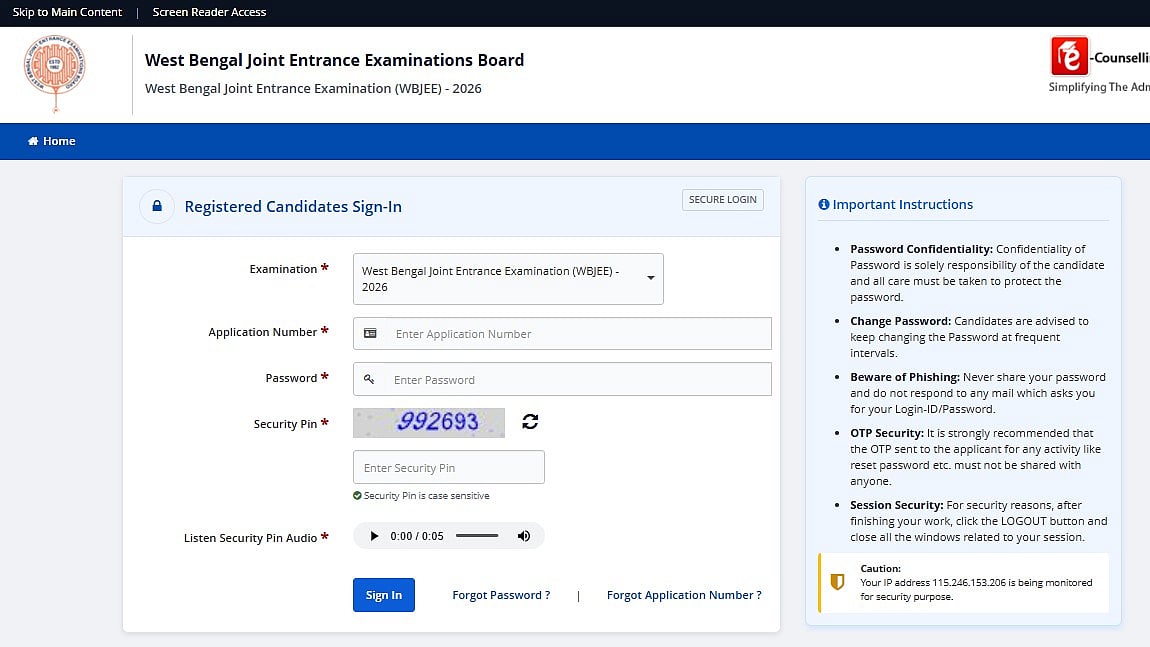This screenshot has width=1150, height=647.
Task: Focus the Enter Security Pin field
Action: pyautogui.click(x=449, y=467)
